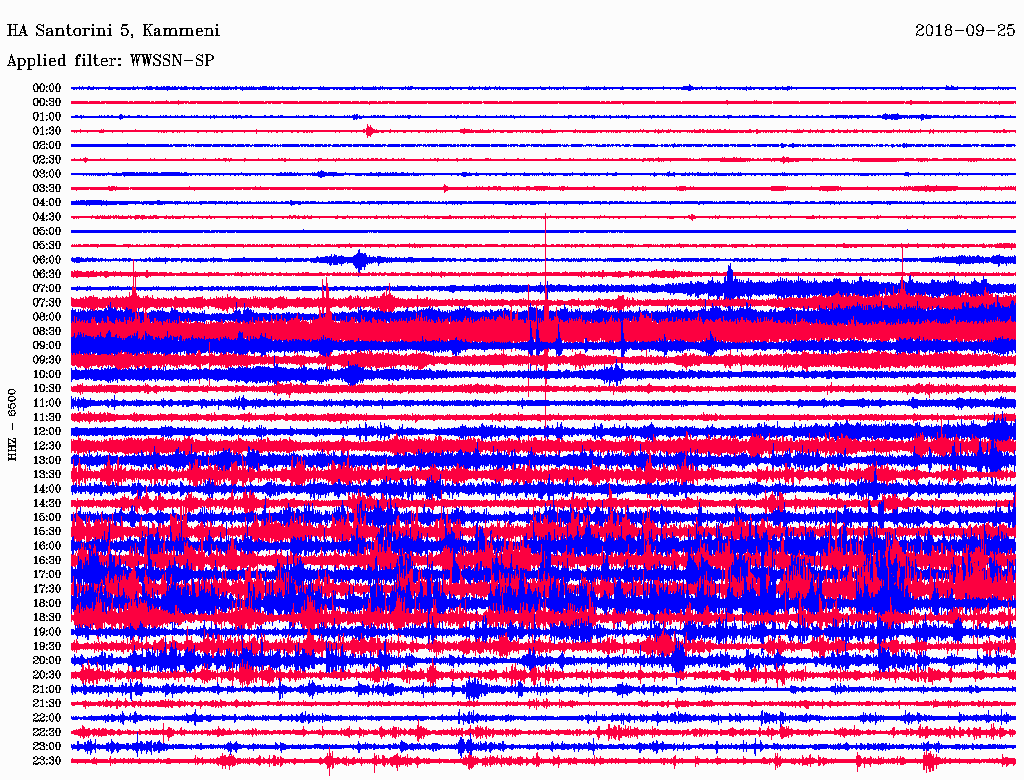Select the 13:00 time label
This screenshot has width=1024, height=780.
[47, 460]
